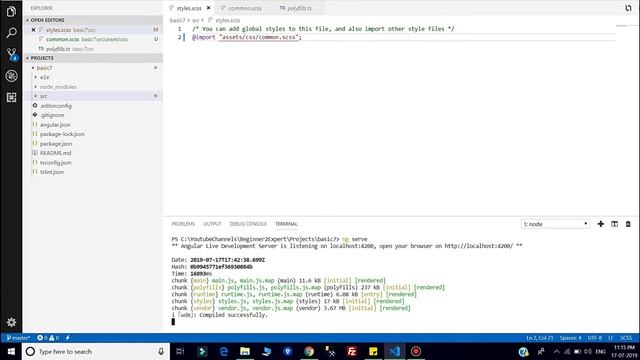Open FileZilla from taskbar
The image size is (640, 360).
point(351,351)
